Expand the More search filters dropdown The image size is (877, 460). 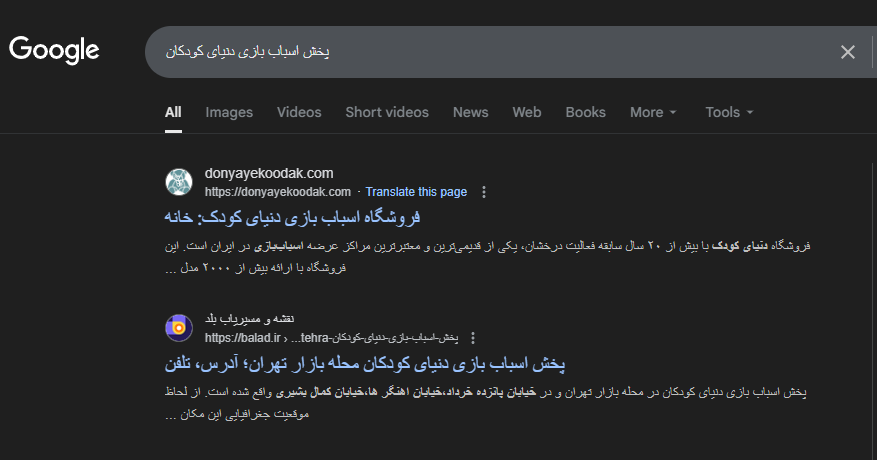click(653, 112)
